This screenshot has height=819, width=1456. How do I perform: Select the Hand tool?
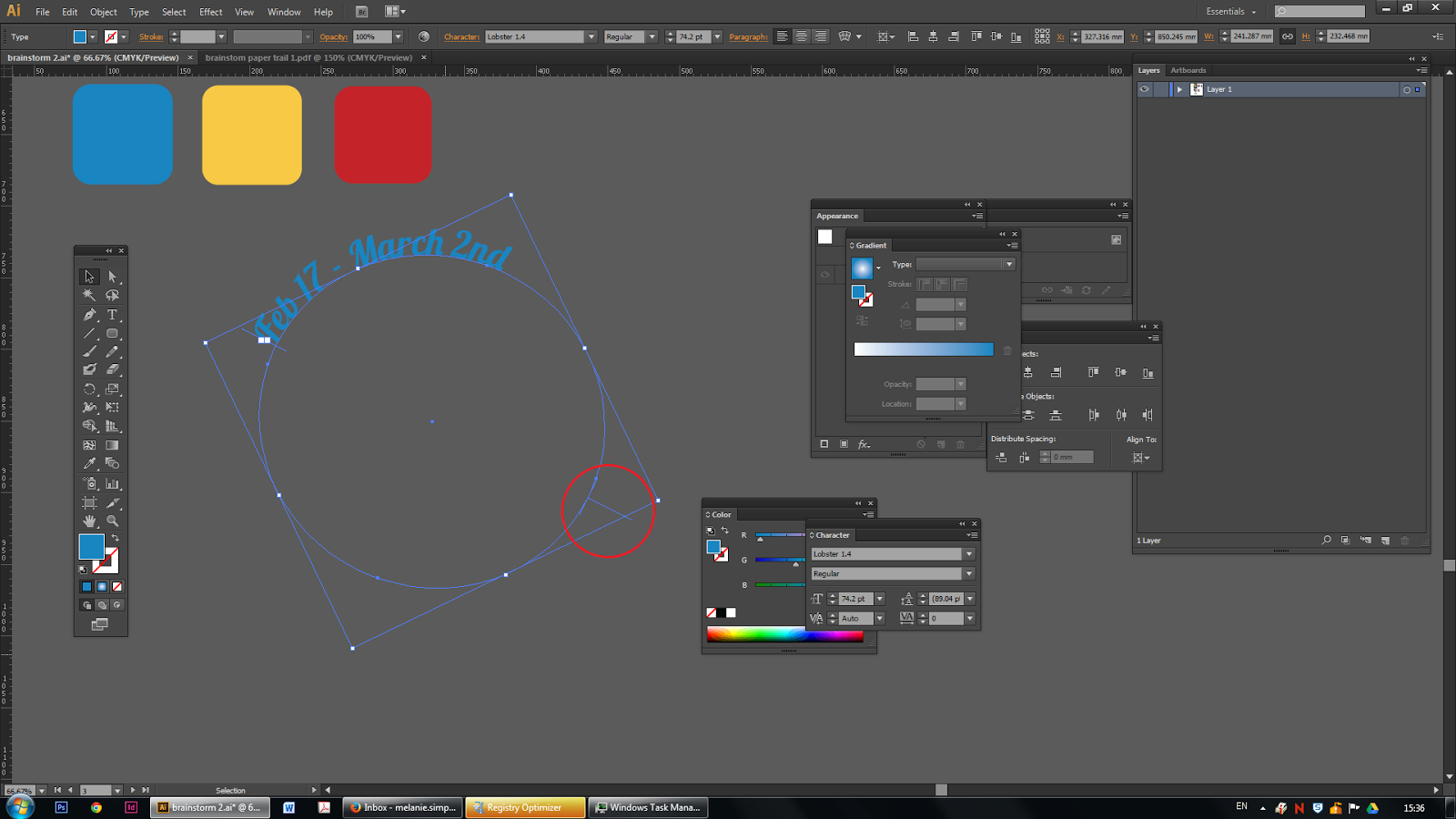coord(89,521)
